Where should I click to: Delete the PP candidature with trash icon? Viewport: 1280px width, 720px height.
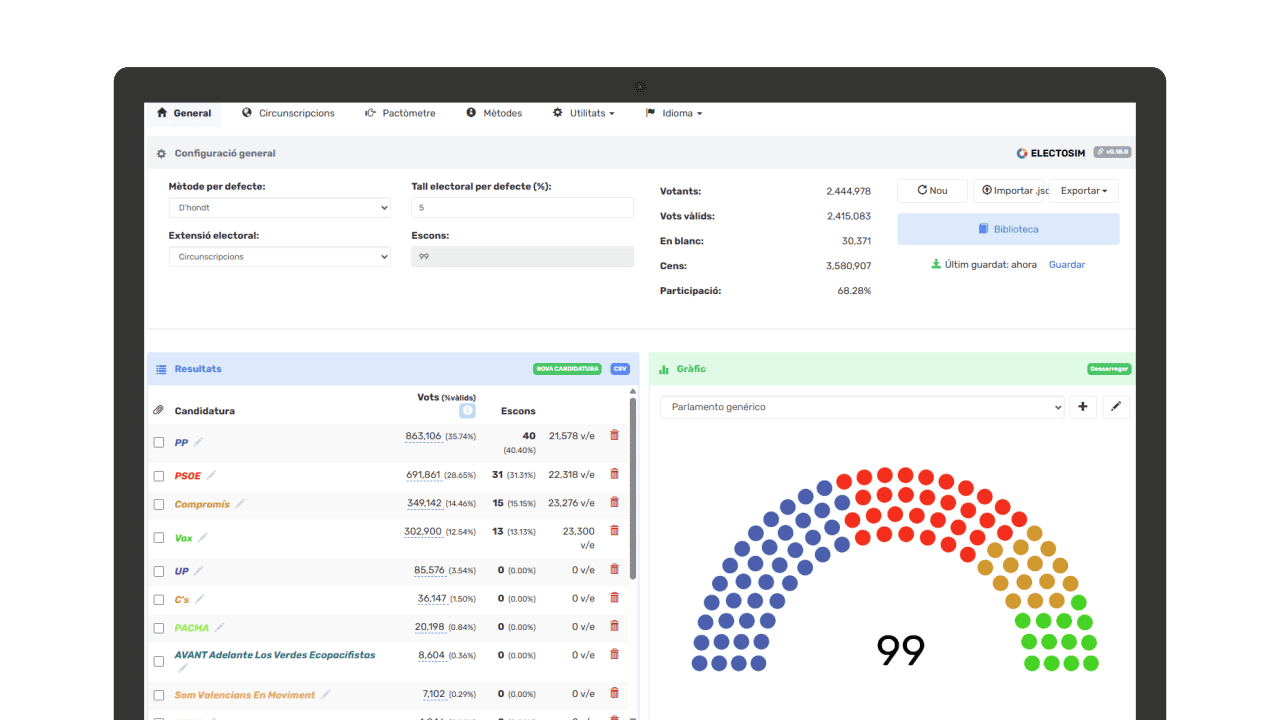pyautogui.click(x=614, y=435)
